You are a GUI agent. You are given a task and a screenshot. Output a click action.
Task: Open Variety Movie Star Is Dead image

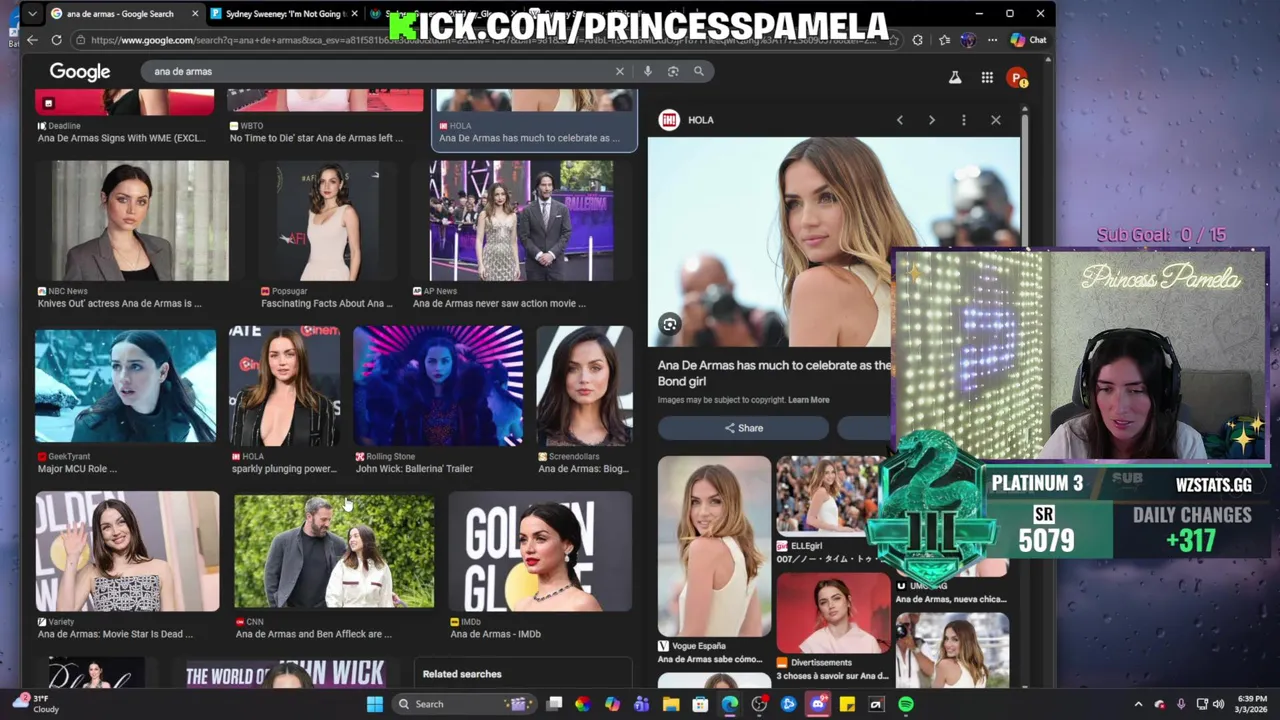(x=127, y=550)
